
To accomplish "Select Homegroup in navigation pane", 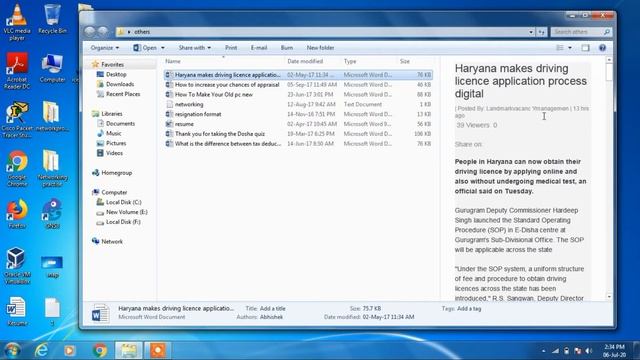I will tap(116, 173).
